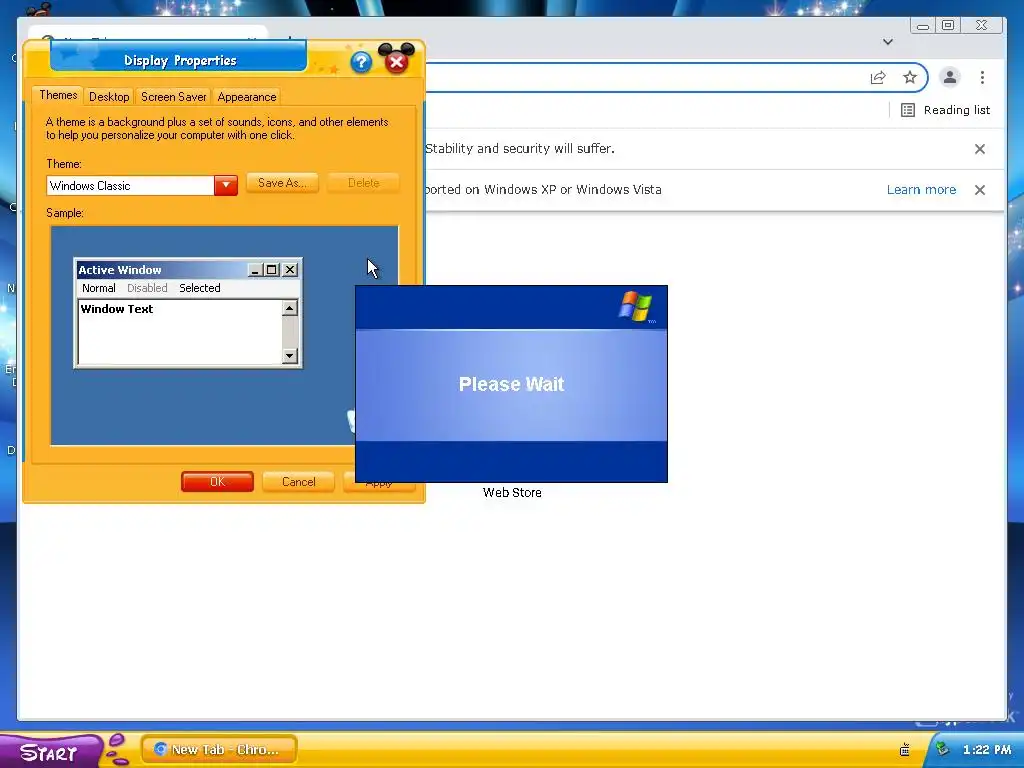This screenshot has height=768, width=1024.
Task: Open Chrome three-dot menu
Action: coord(982,78)
